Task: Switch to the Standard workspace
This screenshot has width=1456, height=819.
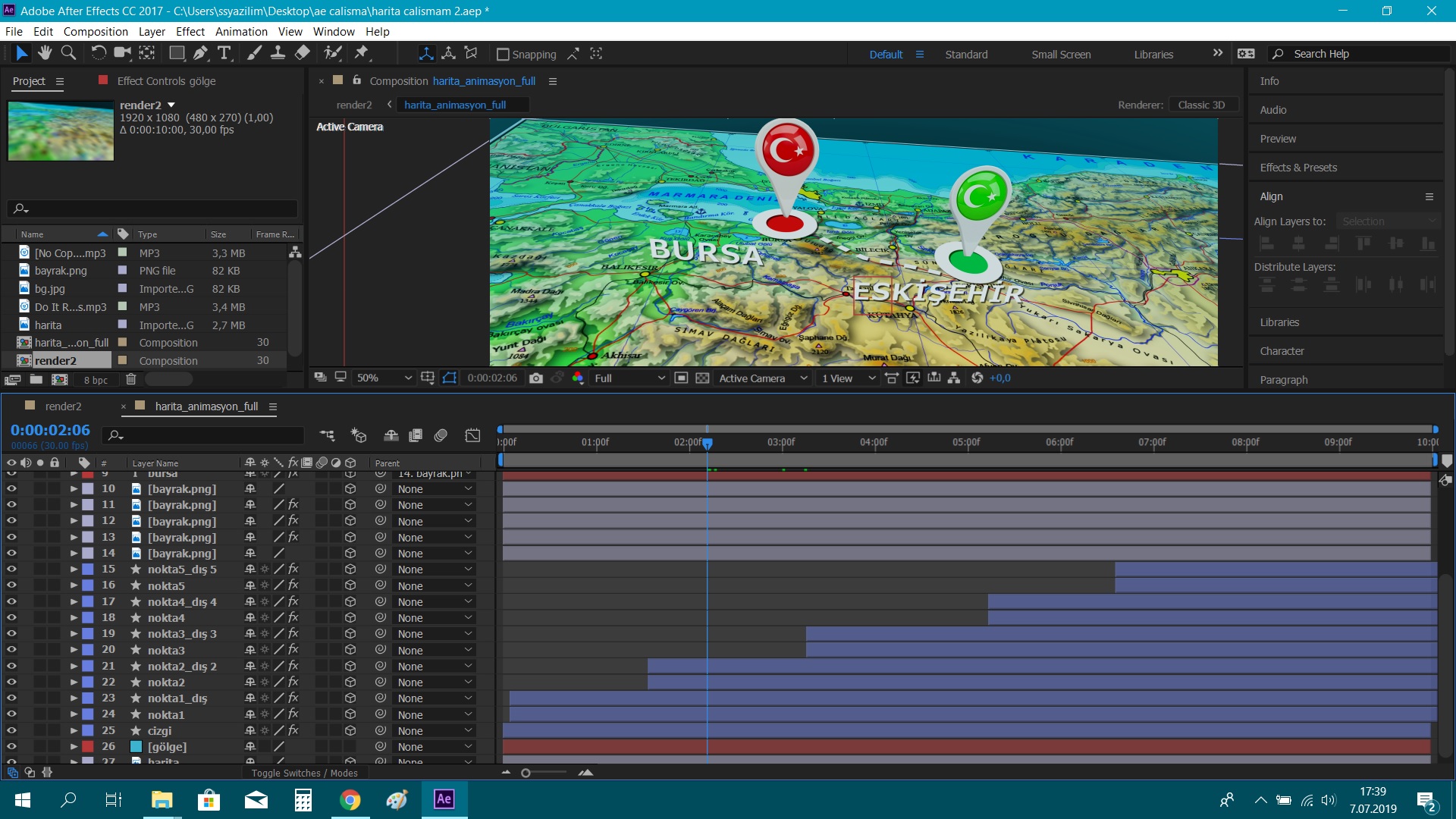Action: [x=966, y=55]
